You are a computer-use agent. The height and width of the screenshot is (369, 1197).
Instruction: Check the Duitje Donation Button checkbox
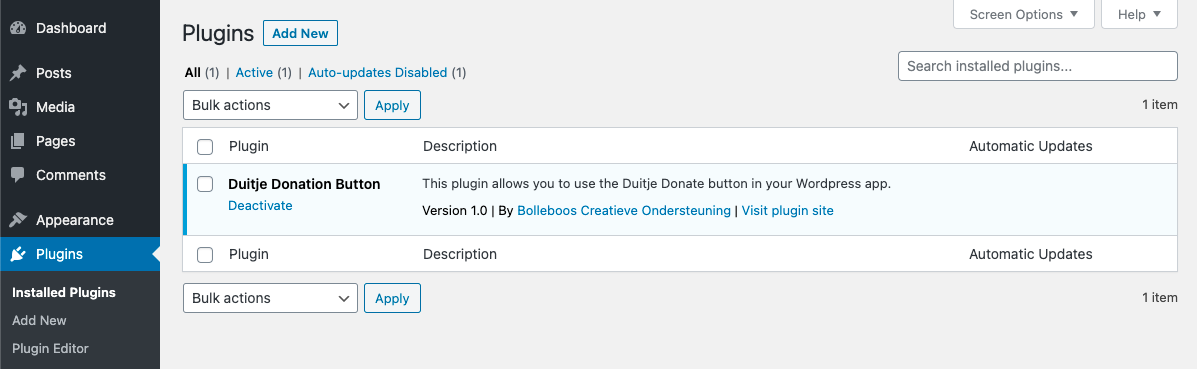pos(205,184)
